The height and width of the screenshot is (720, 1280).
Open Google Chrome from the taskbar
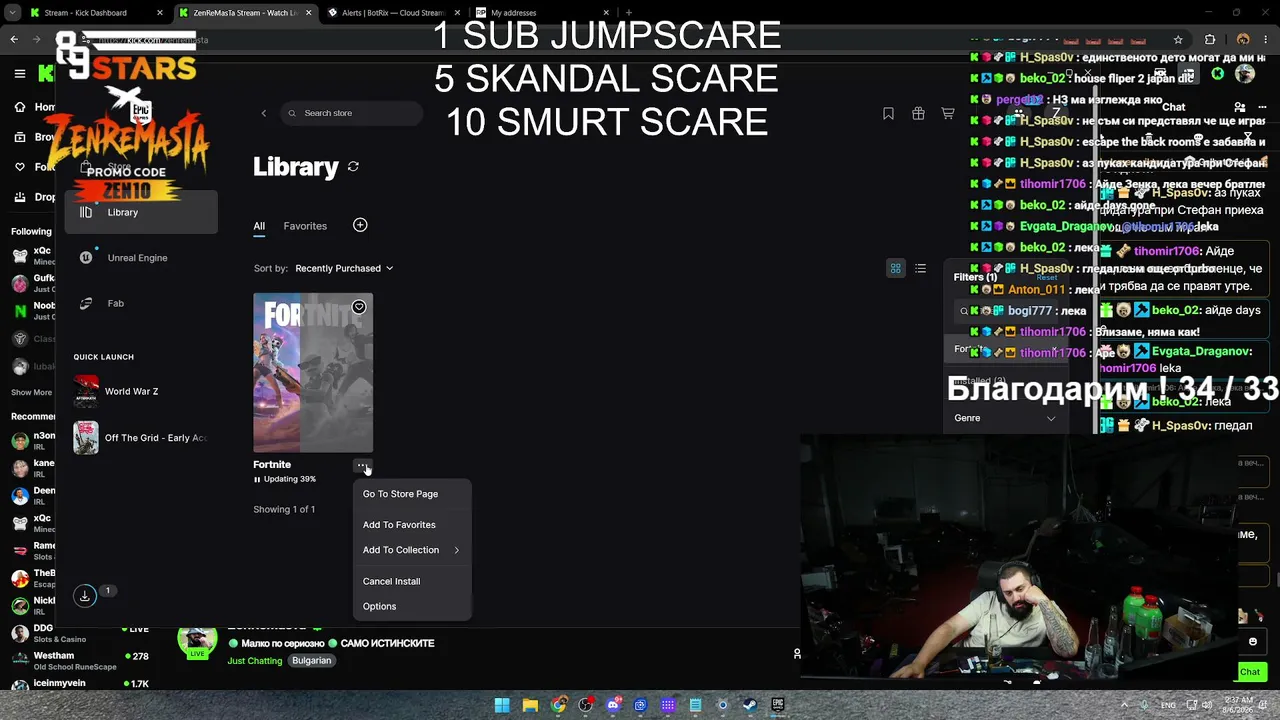tap(558, 705)
